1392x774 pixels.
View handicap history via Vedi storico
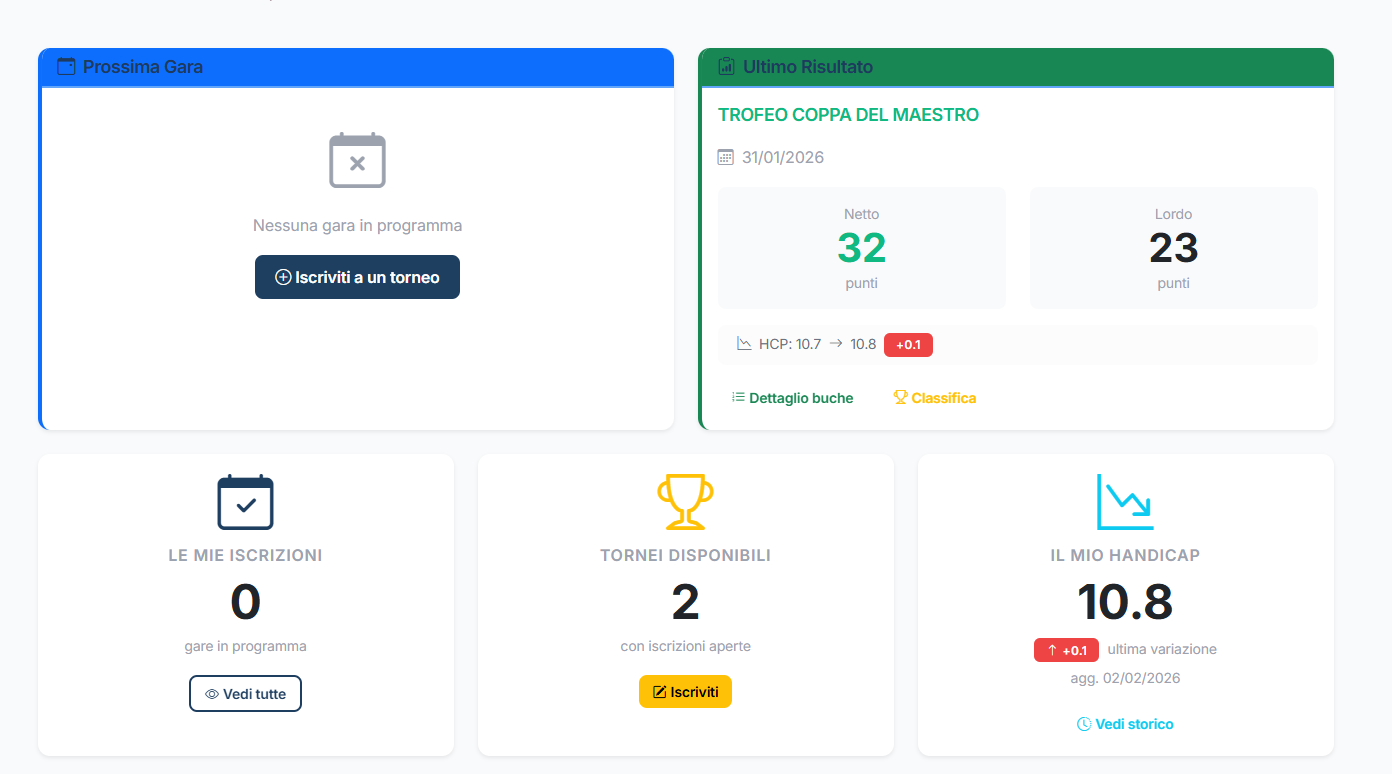pos(1125,724)
